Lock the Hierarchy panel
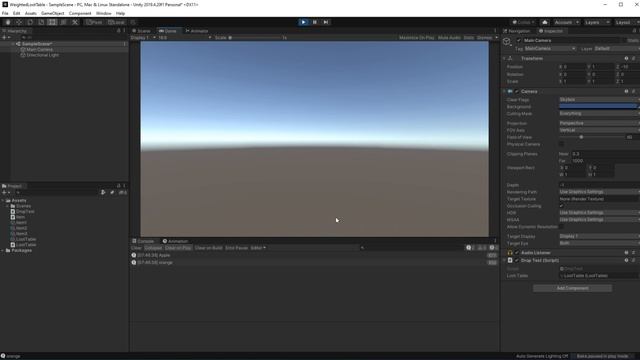 click(119, 31)
